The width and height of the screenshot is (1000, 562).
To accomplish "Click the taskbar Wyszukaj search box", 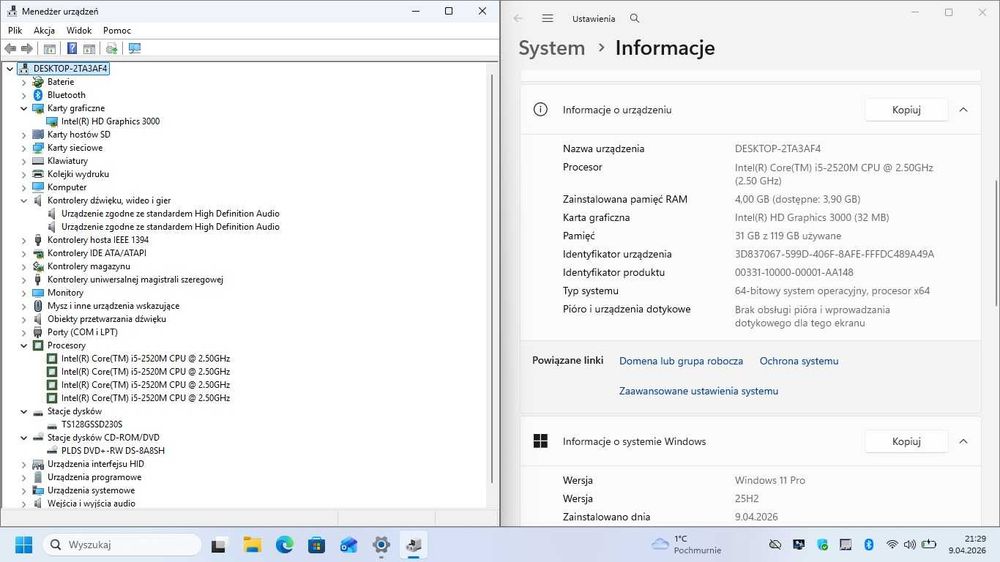I will (x=122, y=545).
